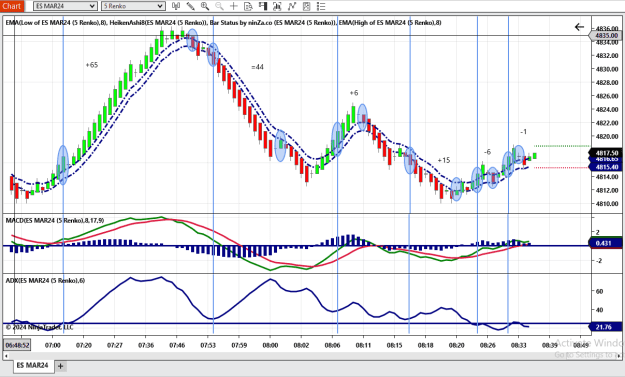Click the =44 annotation text

(x=257, y=67)
